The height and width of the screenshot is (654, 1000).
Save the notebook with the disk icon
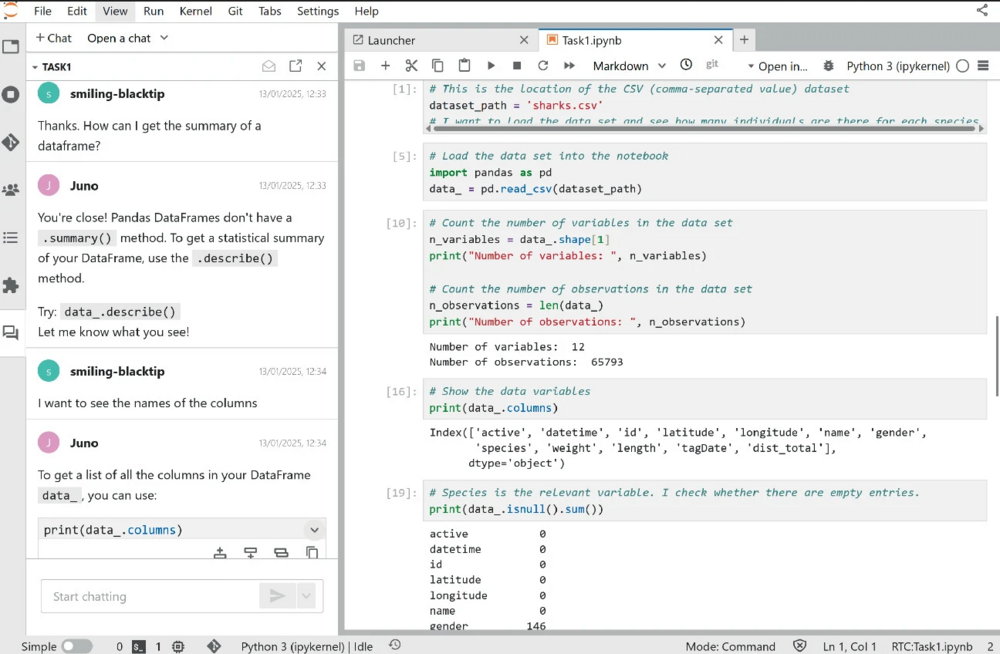pyautogui.click(x=359, y=66)
